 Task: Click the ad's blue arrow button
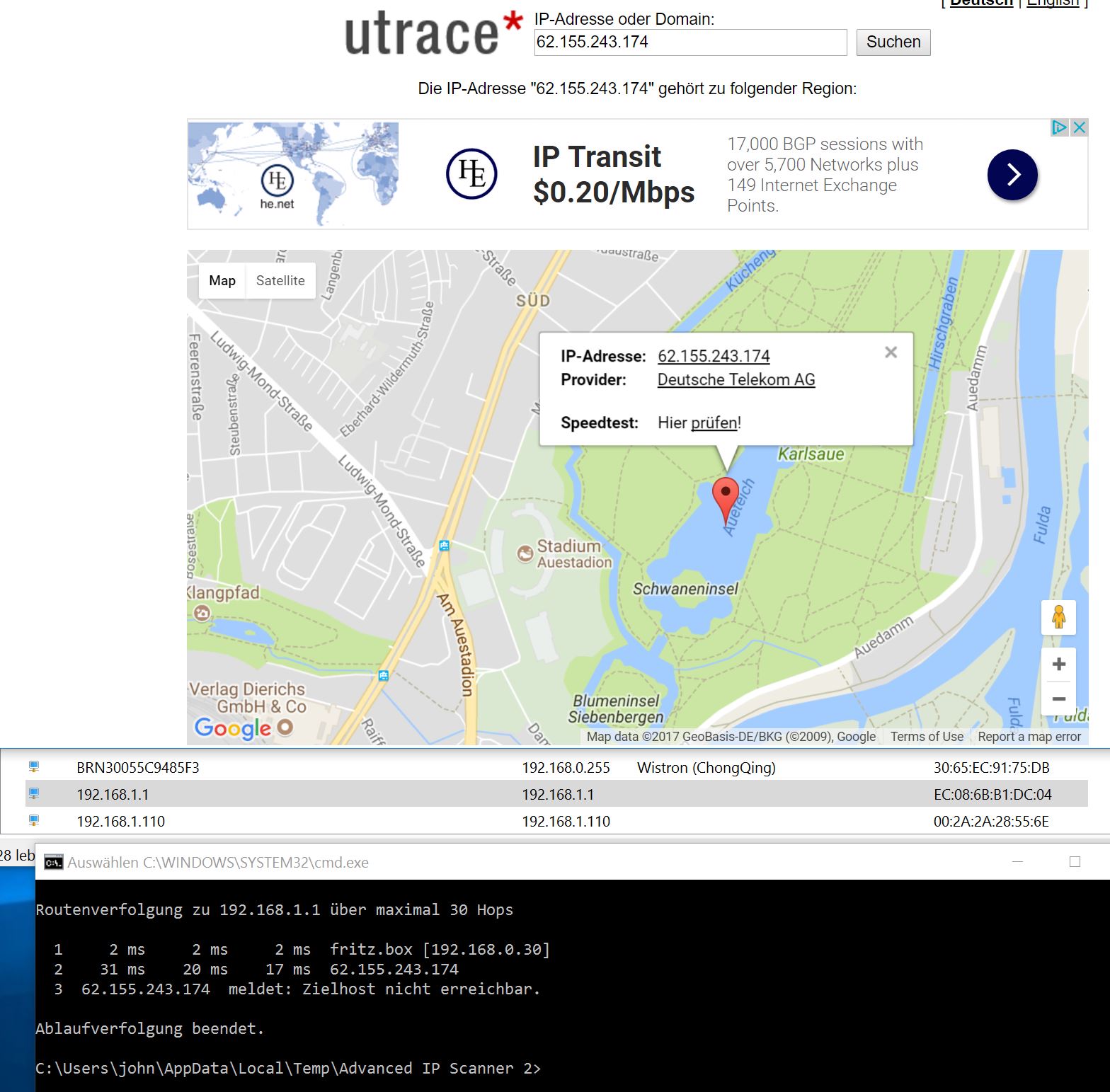pyautogui.click(x=1012, y=174)
